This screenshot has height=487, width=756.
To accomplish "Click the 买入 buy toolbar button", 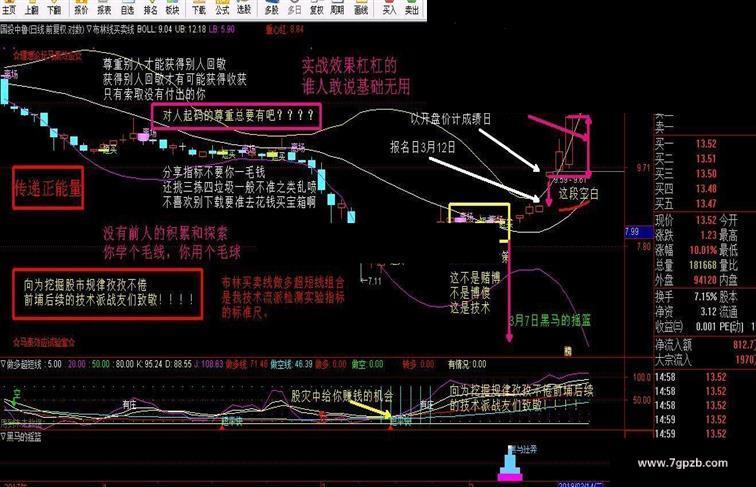I will tap(389, 9).
